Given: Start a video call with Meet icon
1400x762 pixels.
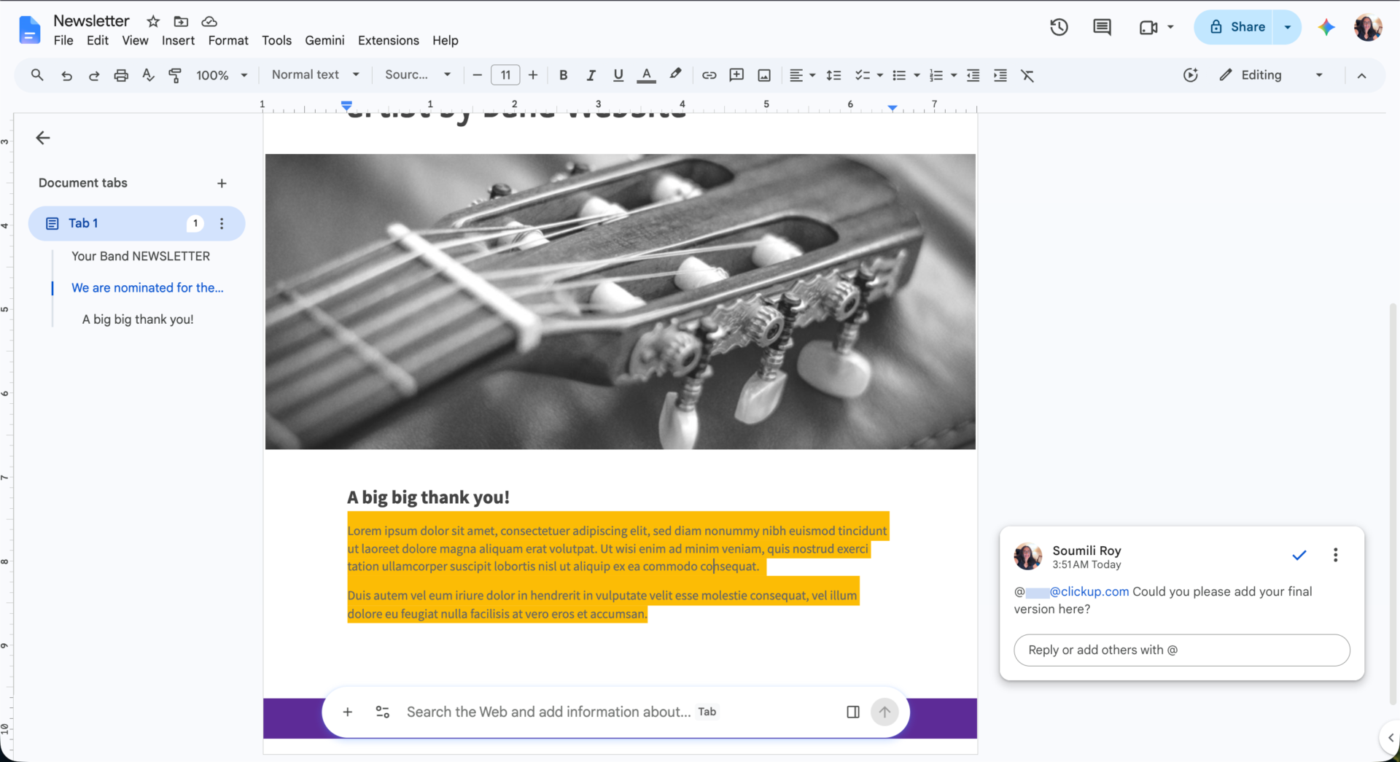Looking at the screenshot, I should tap(1148, 27).
